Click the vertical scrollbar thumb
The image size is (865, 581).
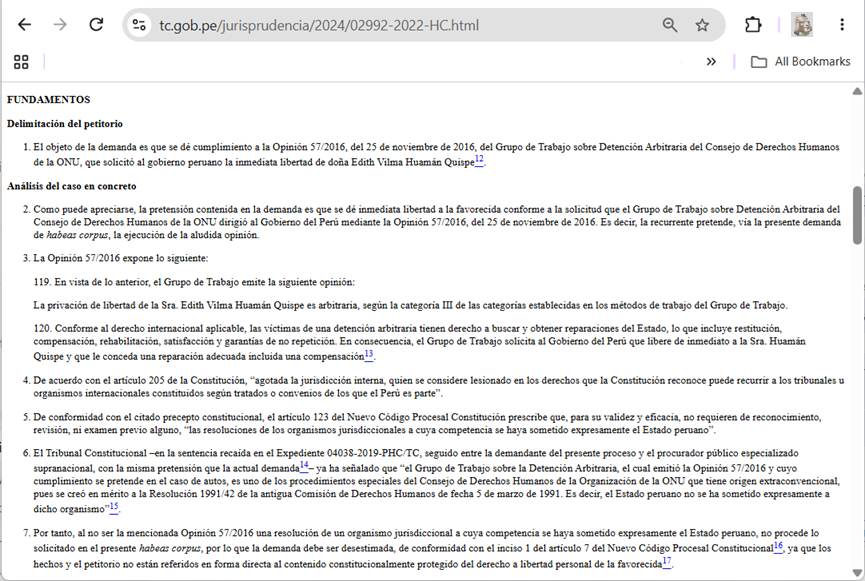[857, 215]
